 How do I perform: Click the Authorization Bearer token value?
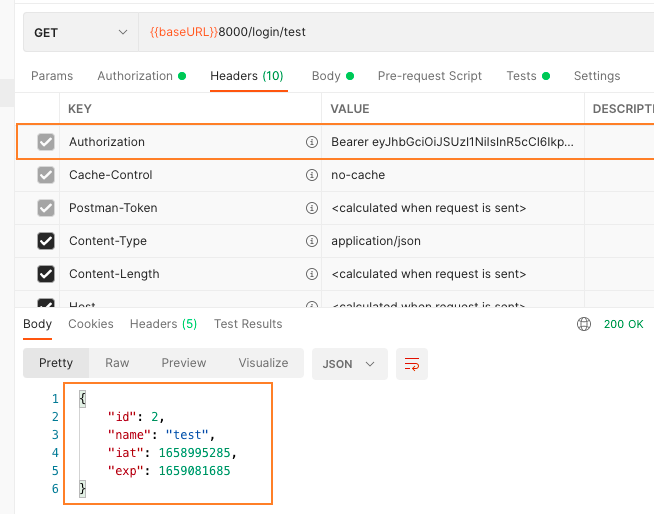pos(452,142)
